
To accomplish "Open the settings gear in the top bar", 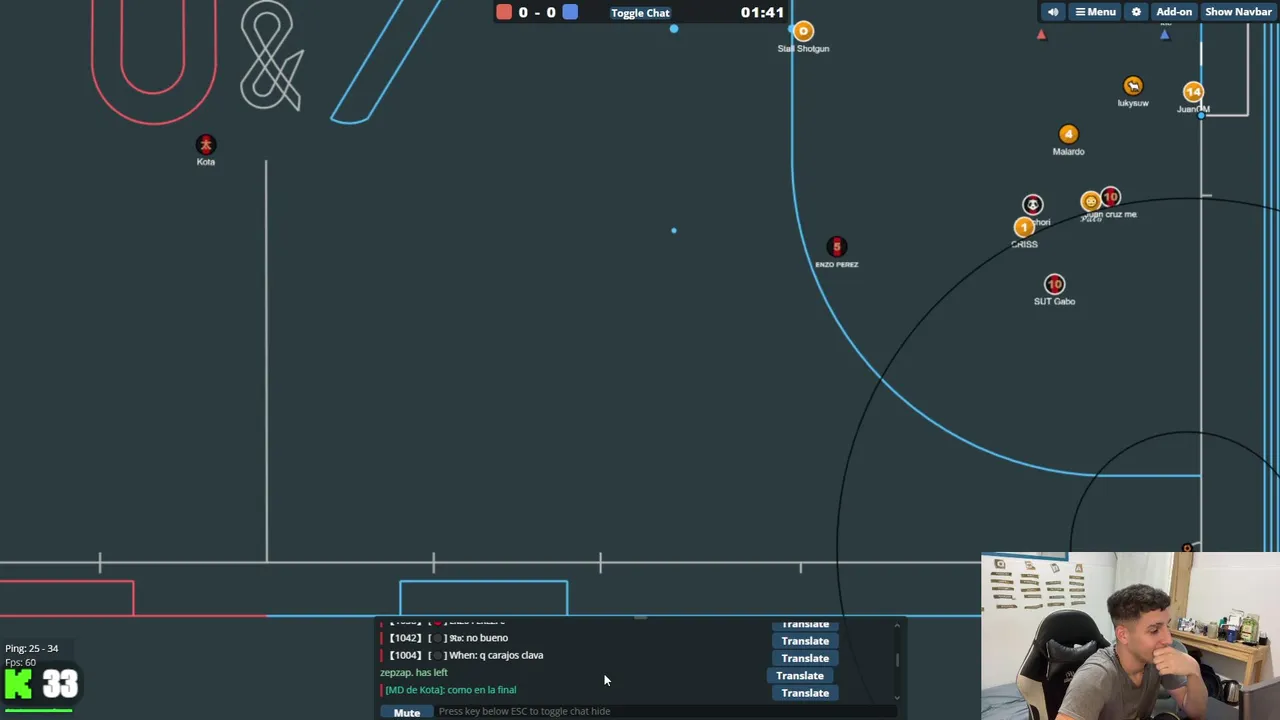I will [1136, 12].
